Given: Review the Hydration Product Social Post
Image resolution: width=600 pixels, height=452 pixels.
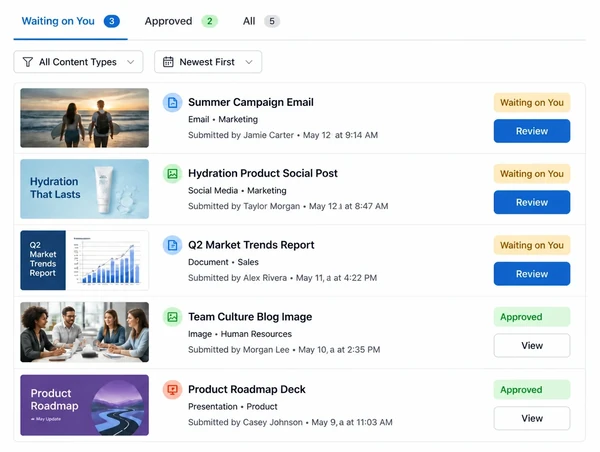Looking at the screenshot, I should [x=532, y=202].
